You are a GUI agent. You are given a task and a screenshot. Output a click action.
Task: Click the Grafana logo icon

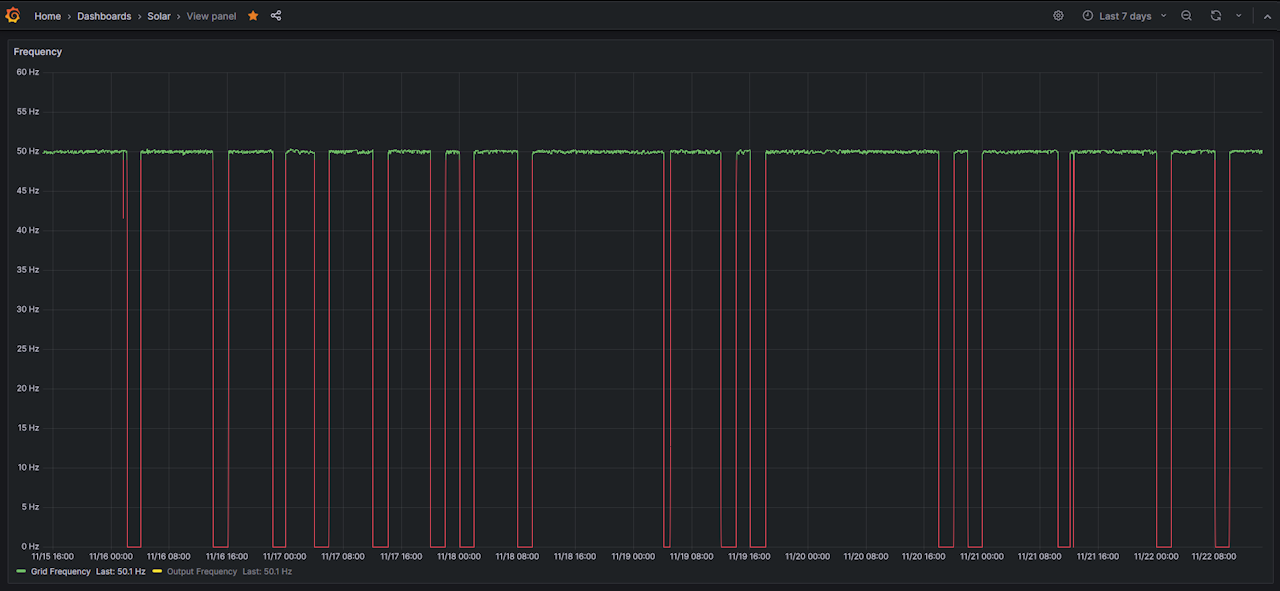13,16
